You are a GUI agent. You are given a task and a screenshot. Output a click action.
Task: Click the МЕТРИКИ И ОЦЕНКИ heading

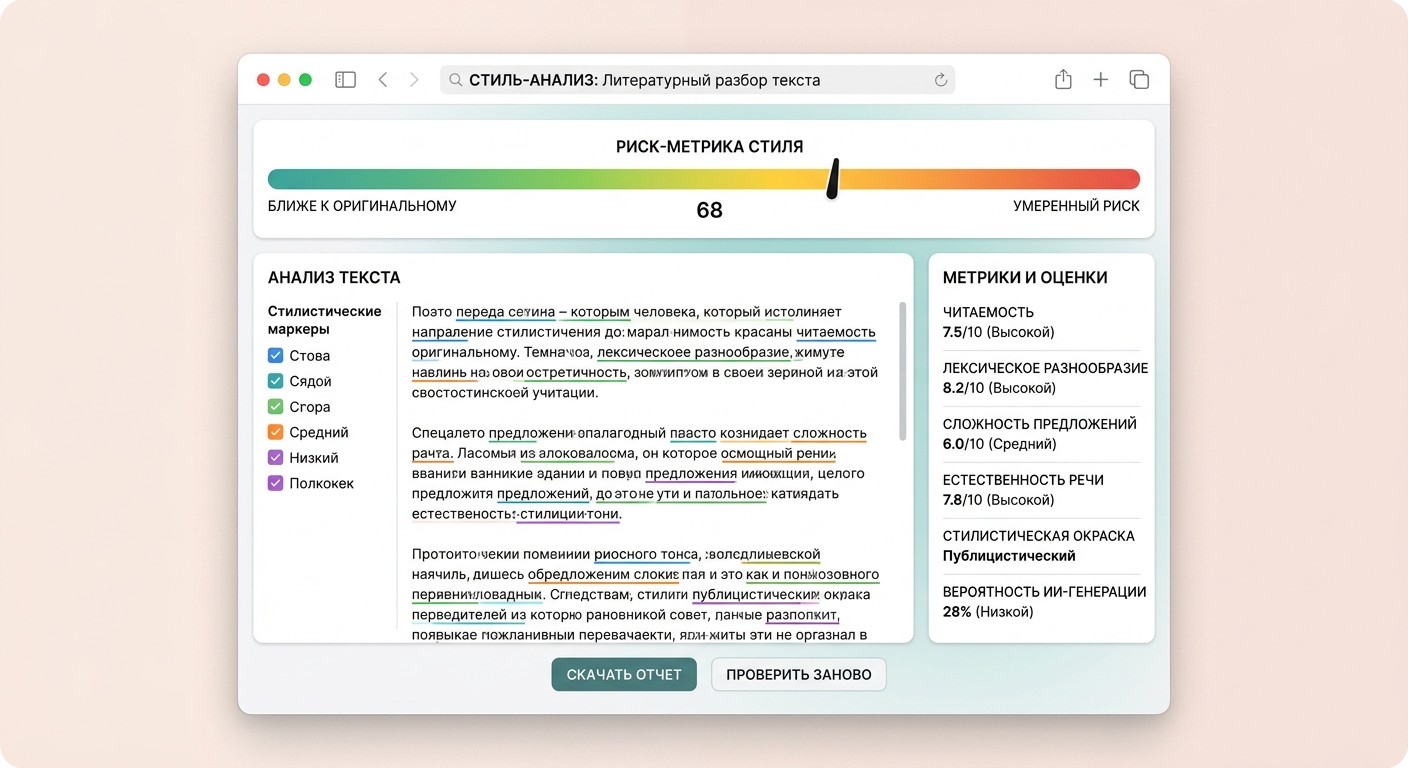pyautogui.click(x=1025, y=278)
